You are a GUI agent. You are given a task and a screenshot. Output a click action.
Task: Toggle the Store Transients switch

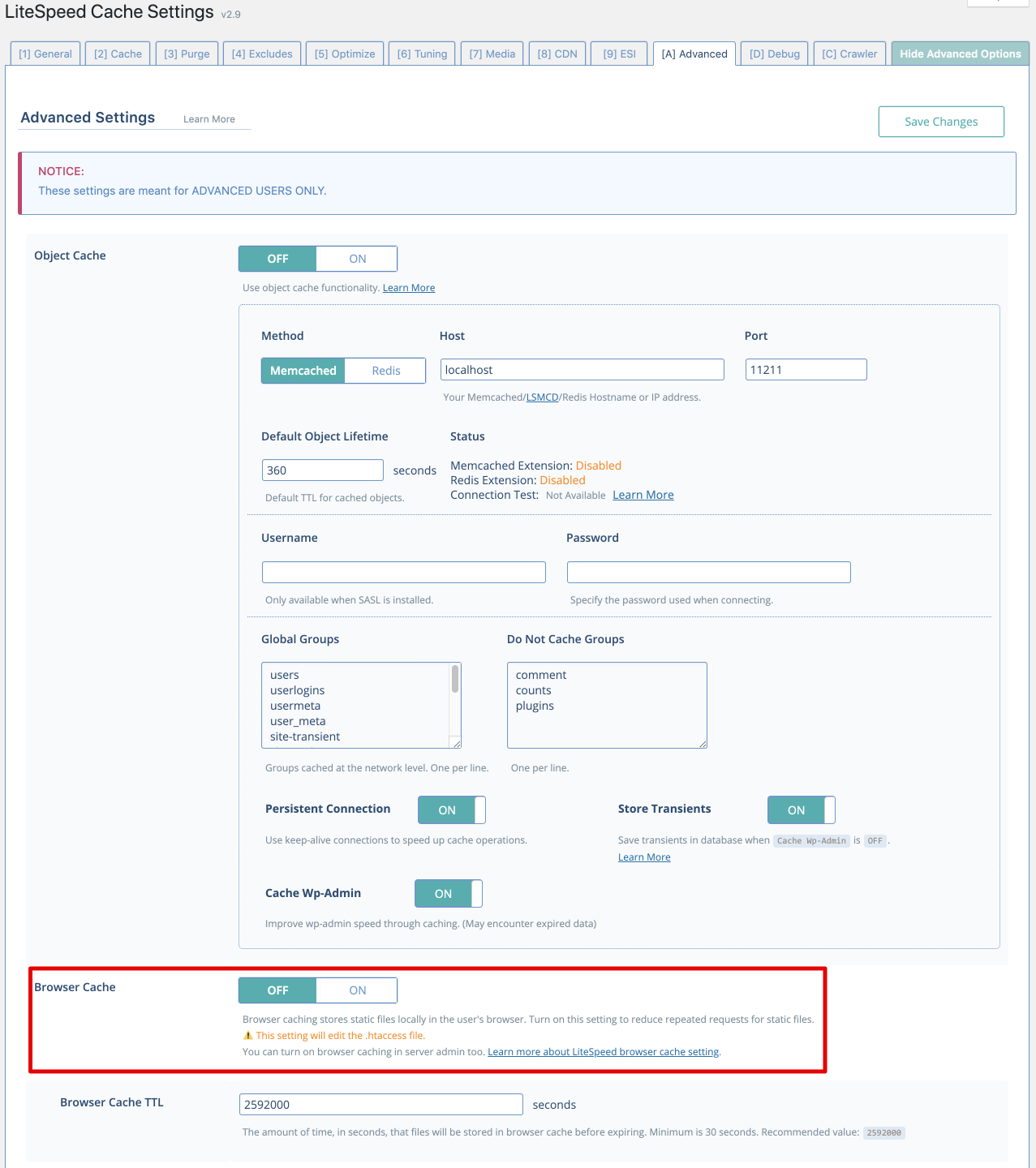[802, 810]
